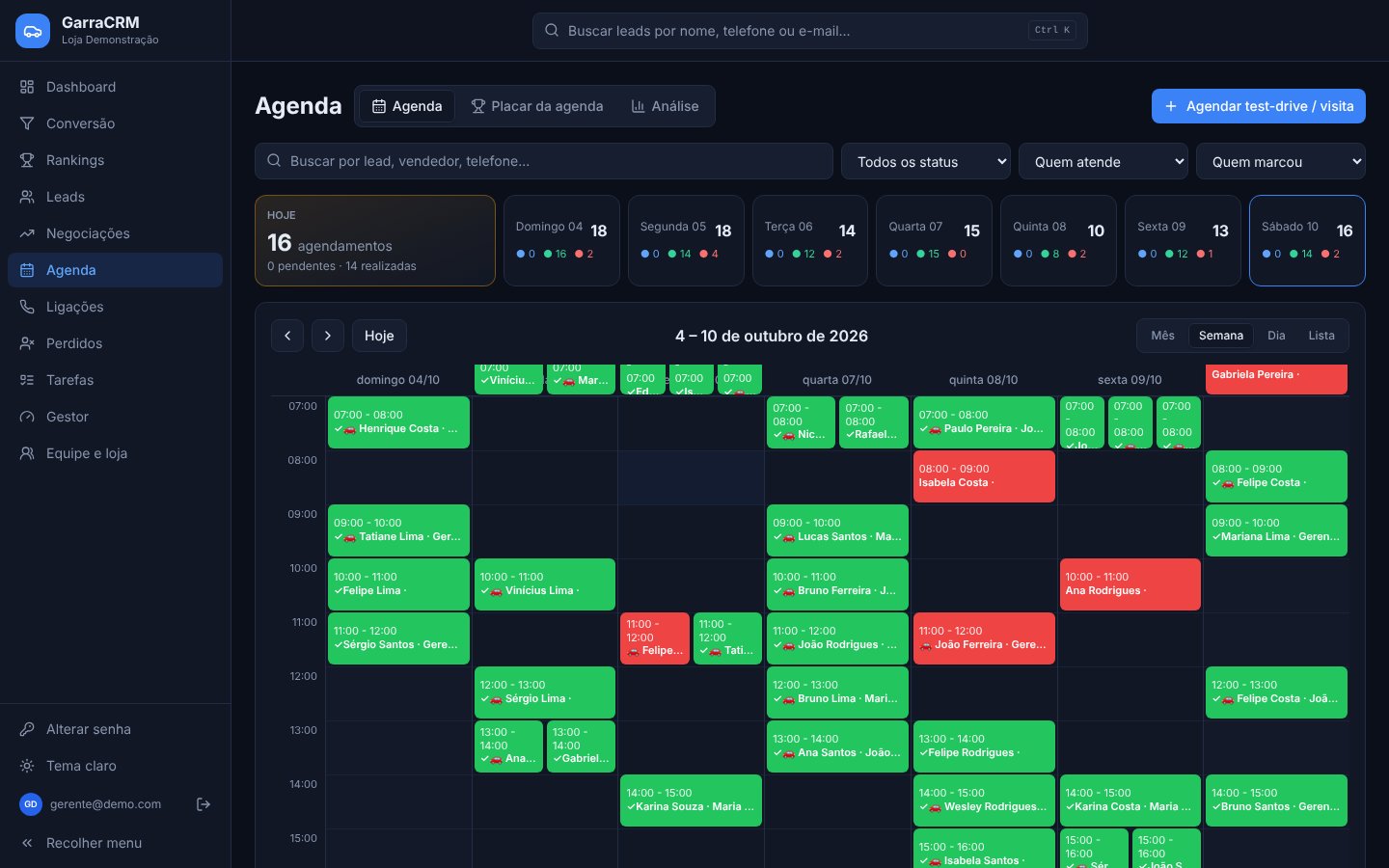Click the Hoje button

pos(379,336)
